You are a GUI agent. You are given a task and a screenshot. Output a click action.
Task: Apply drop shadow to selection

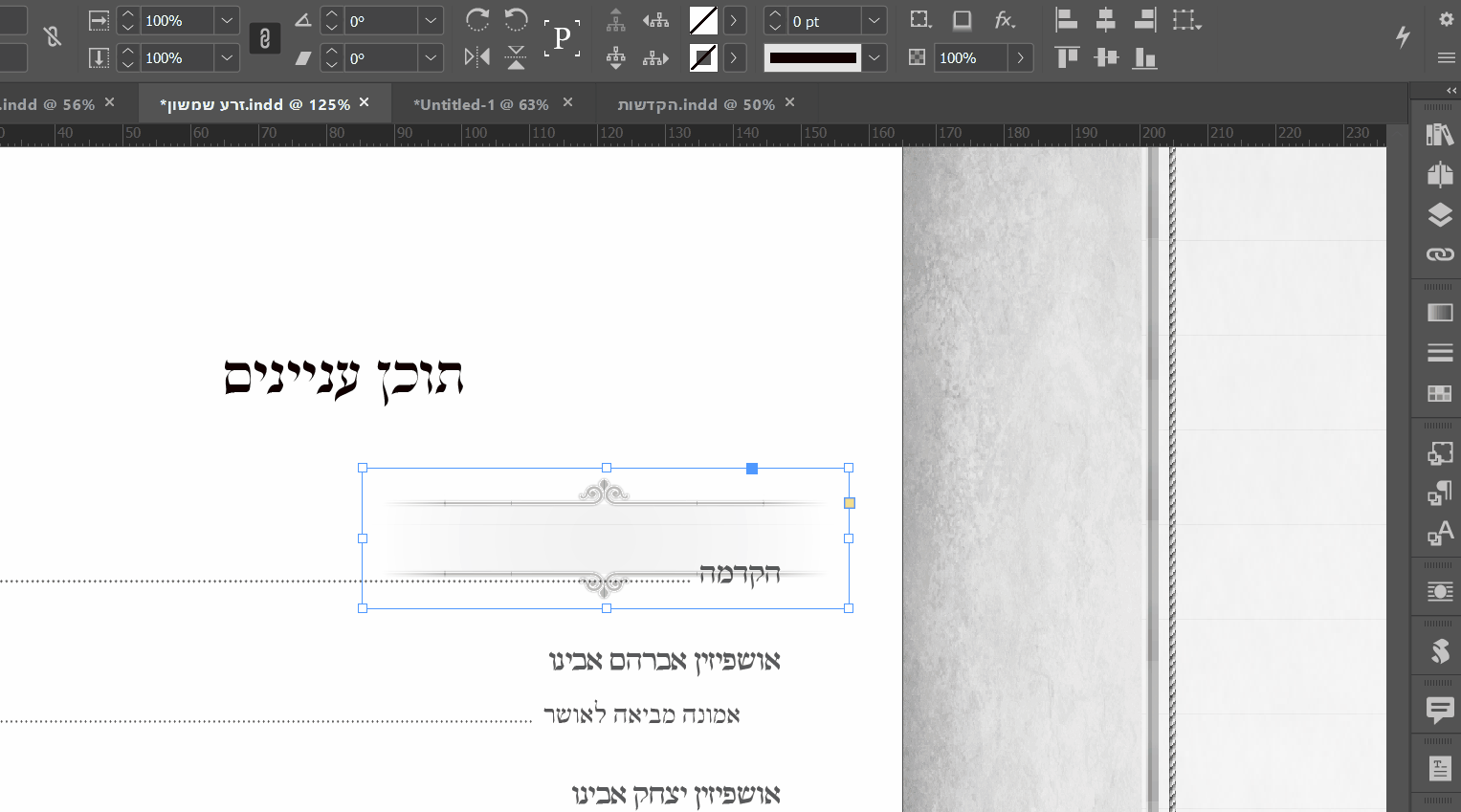click(963, 20)
